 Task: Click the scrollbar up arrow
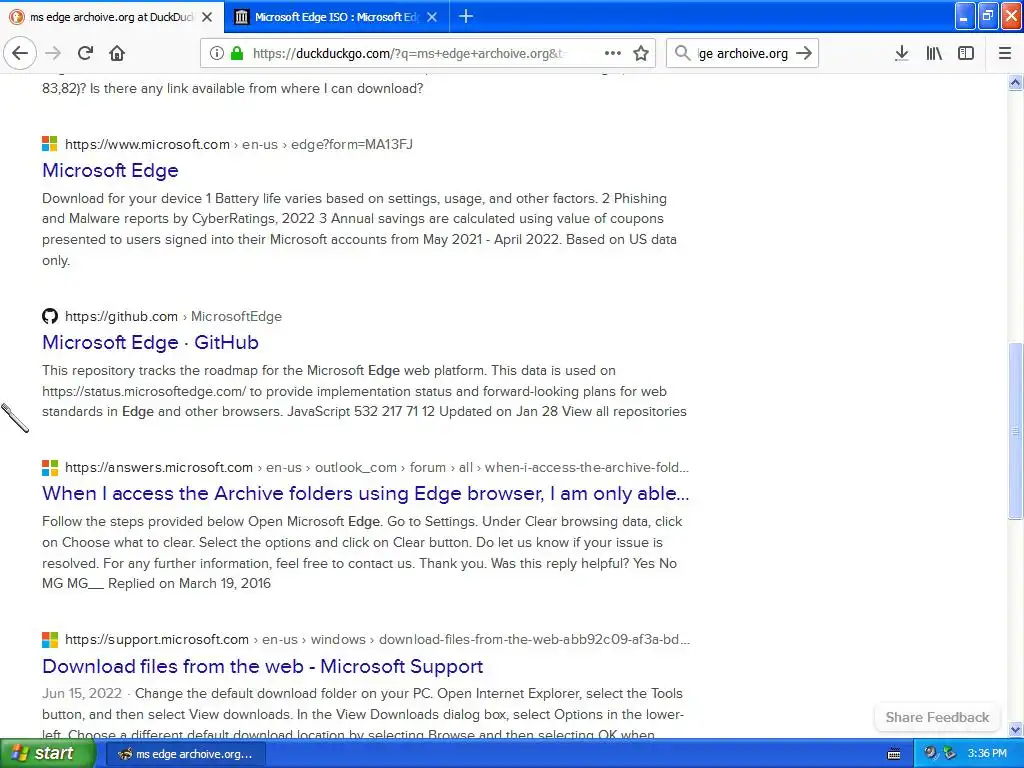[1015, 82]
